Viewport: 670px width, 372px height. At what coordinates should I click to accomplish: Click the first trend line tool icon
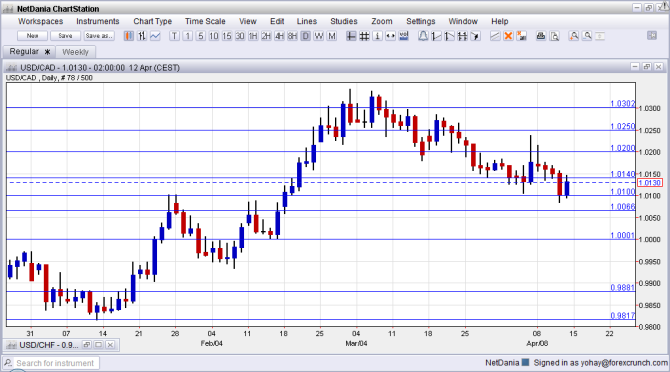tap(436, 36)
